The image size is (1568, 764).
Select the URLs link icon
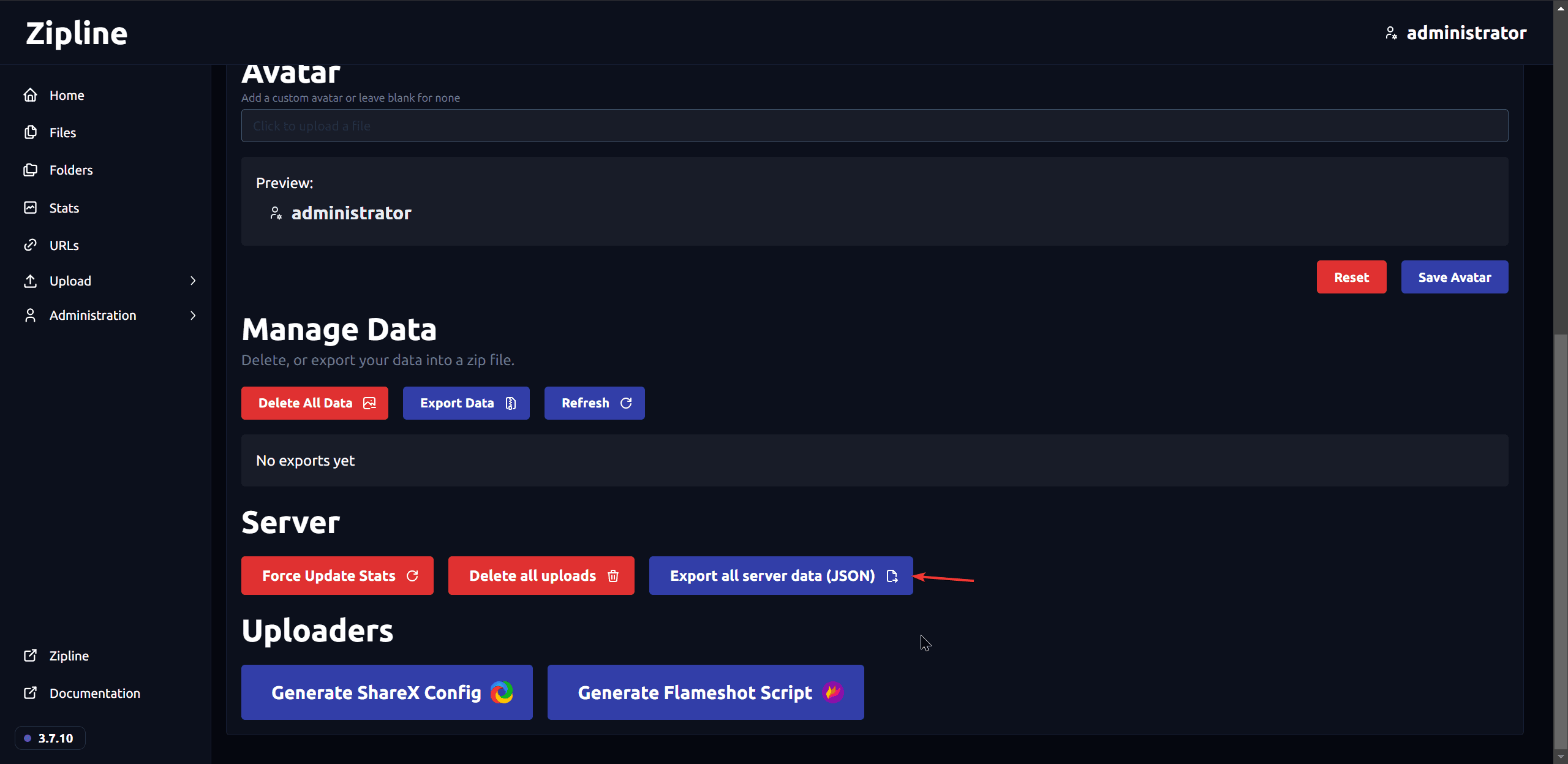click(x=31, y=244)
